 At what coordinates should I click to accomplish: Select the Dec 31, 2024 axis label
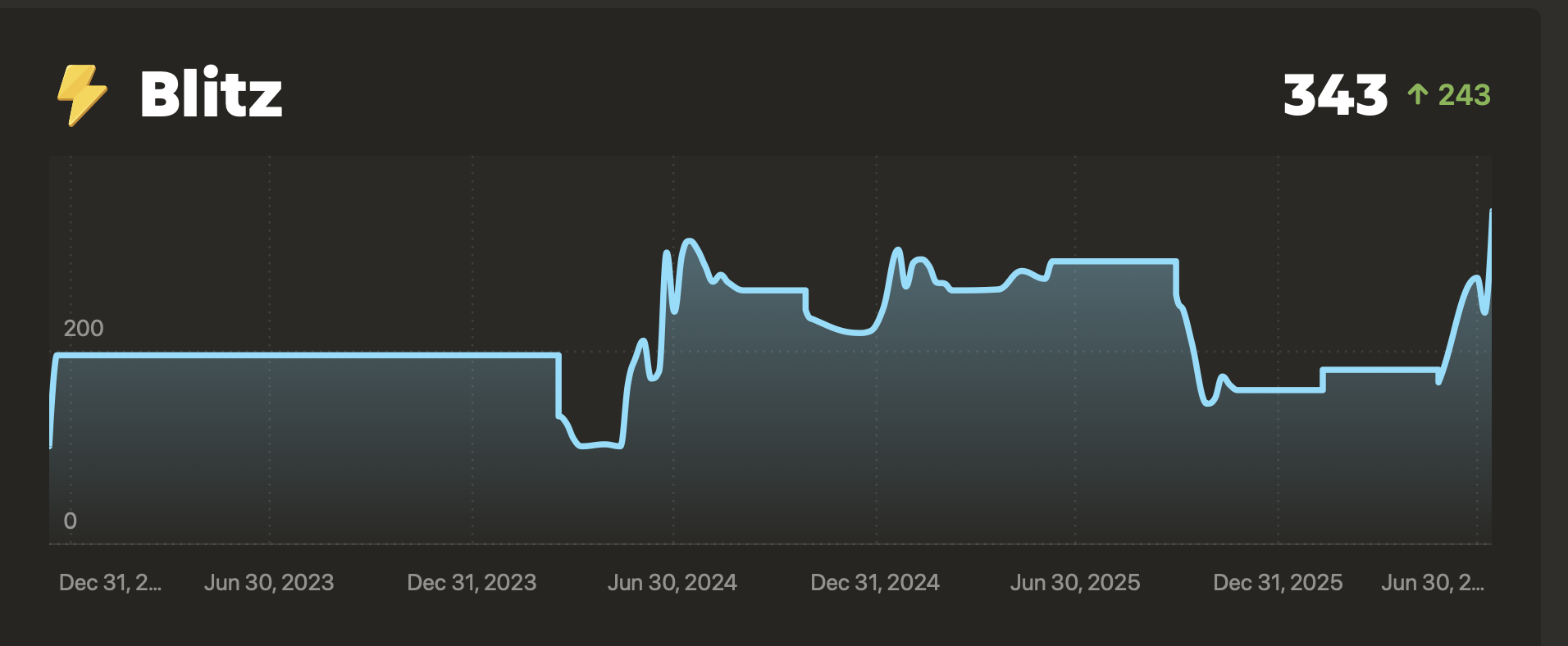pos(875,583)
